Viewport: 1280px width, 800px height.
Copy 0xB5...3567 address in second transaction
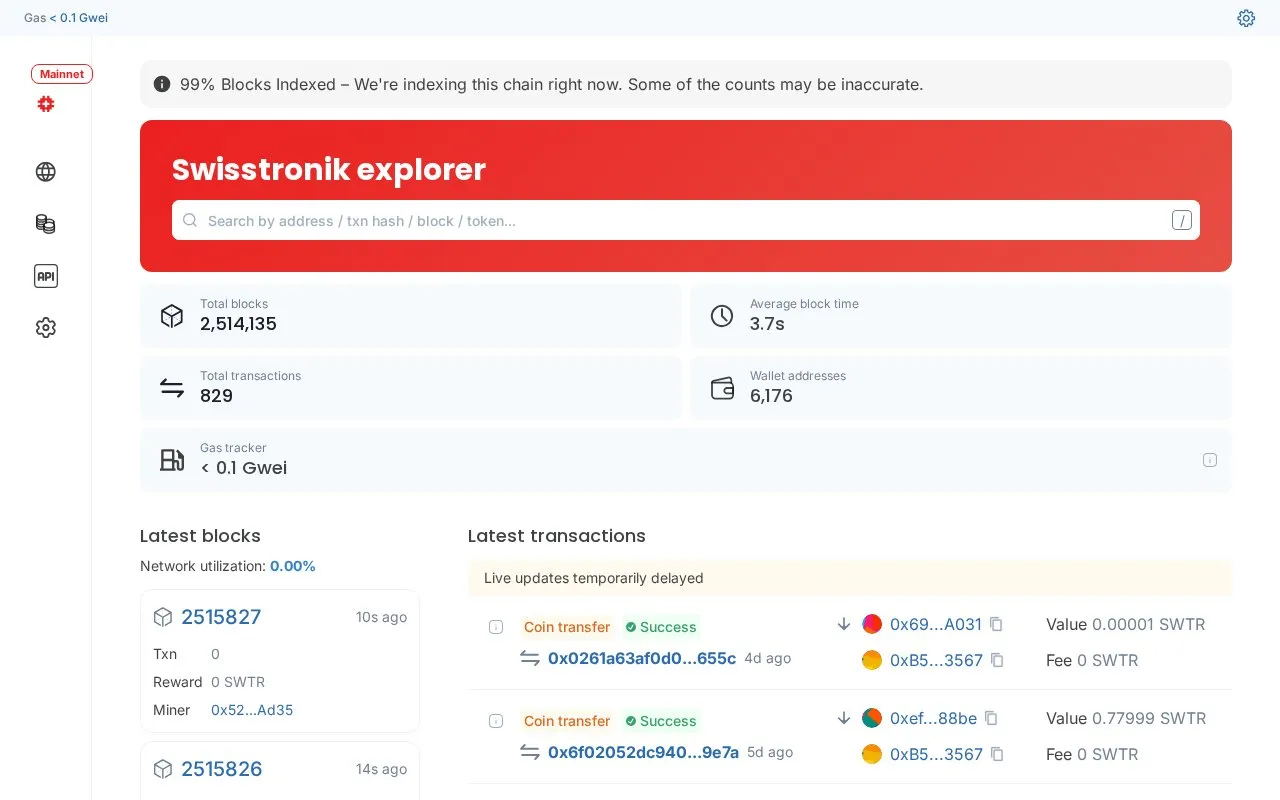pos(997,754)
